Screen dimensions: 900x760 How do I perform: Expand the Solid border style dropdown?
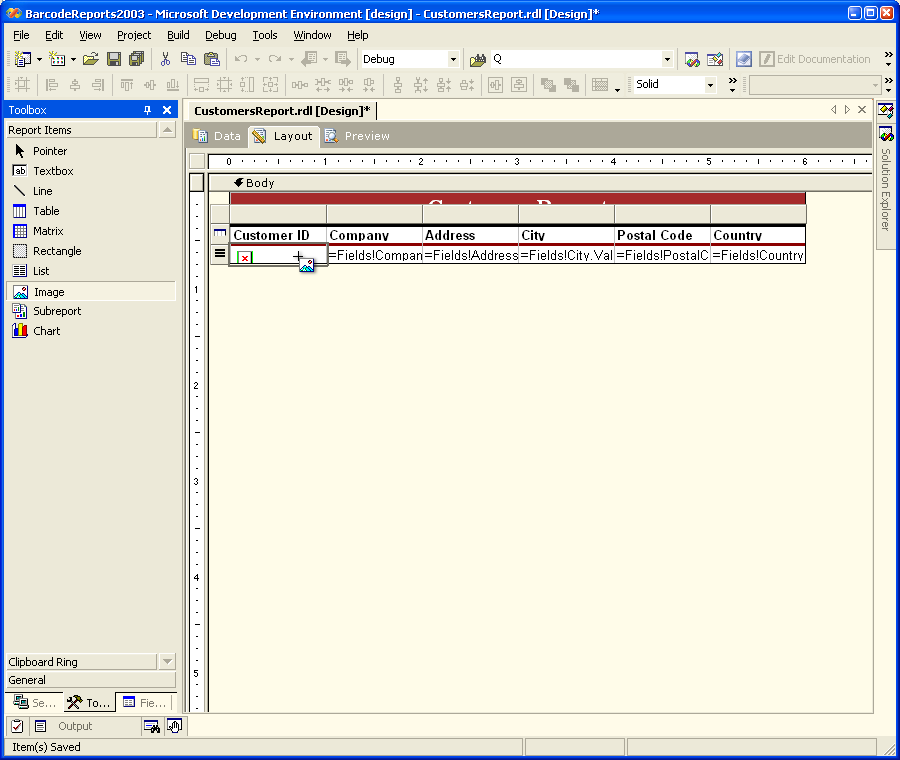tap(711, 85)
